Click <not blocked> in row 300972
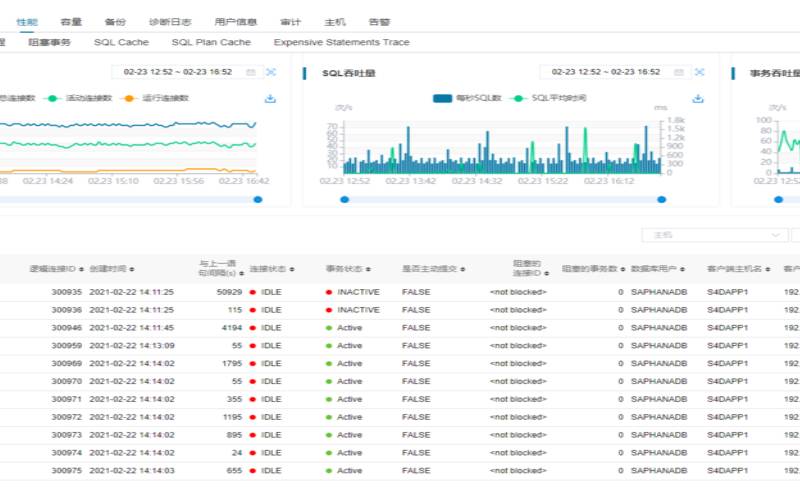Viewport: 800px width, 500px height. (518, 417)
